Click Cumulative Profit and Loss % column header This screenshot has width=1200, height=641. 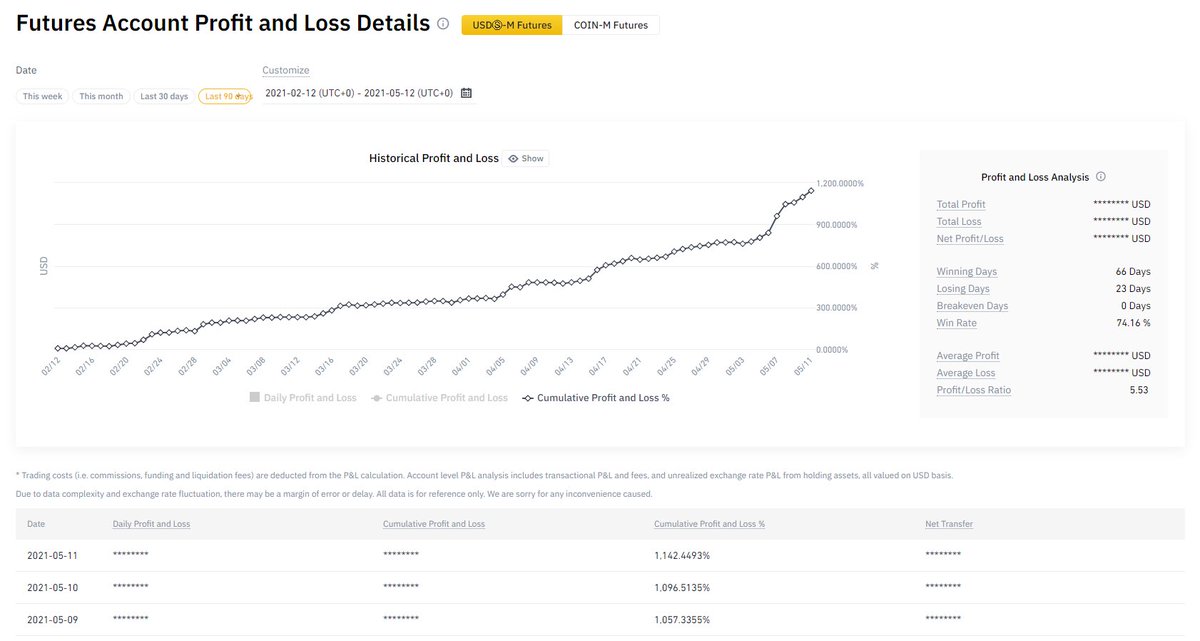point(710,523)
